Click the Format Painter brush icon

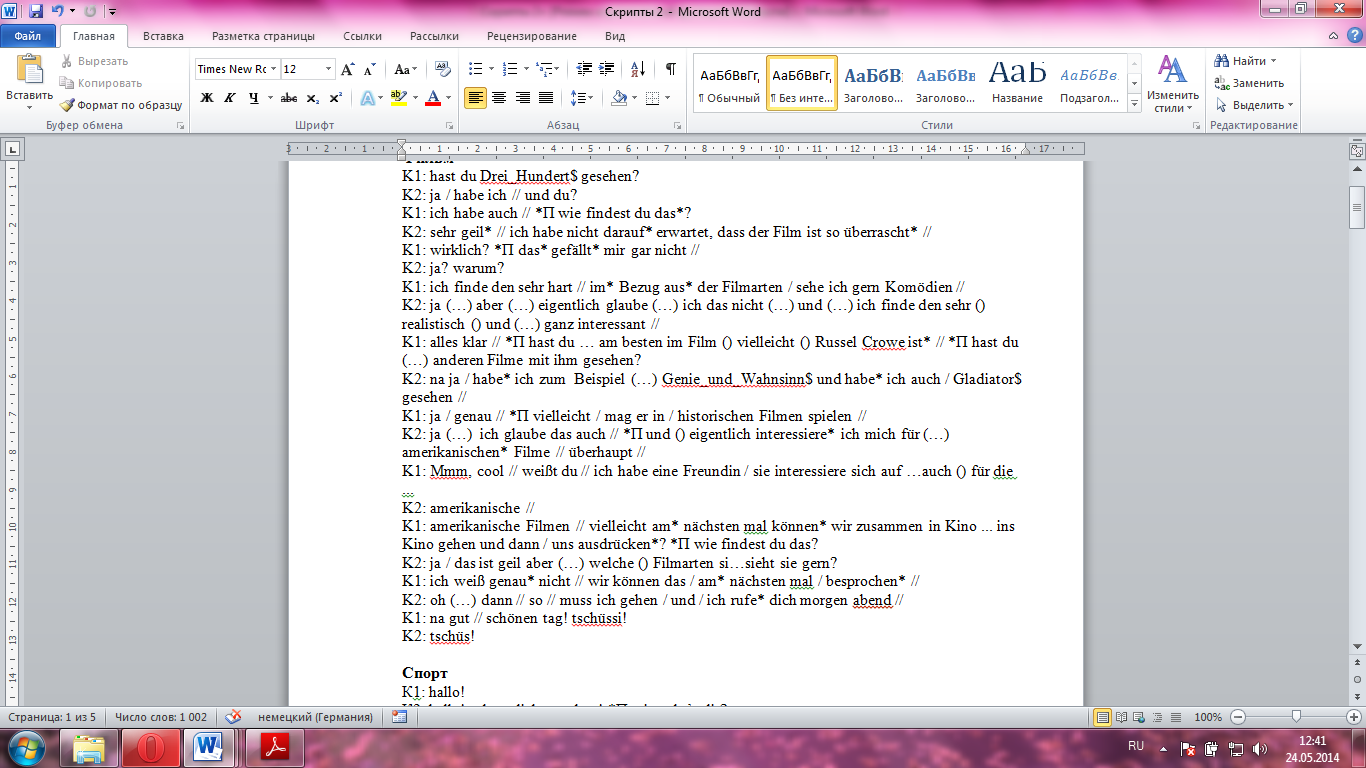[x=67, y=105]
